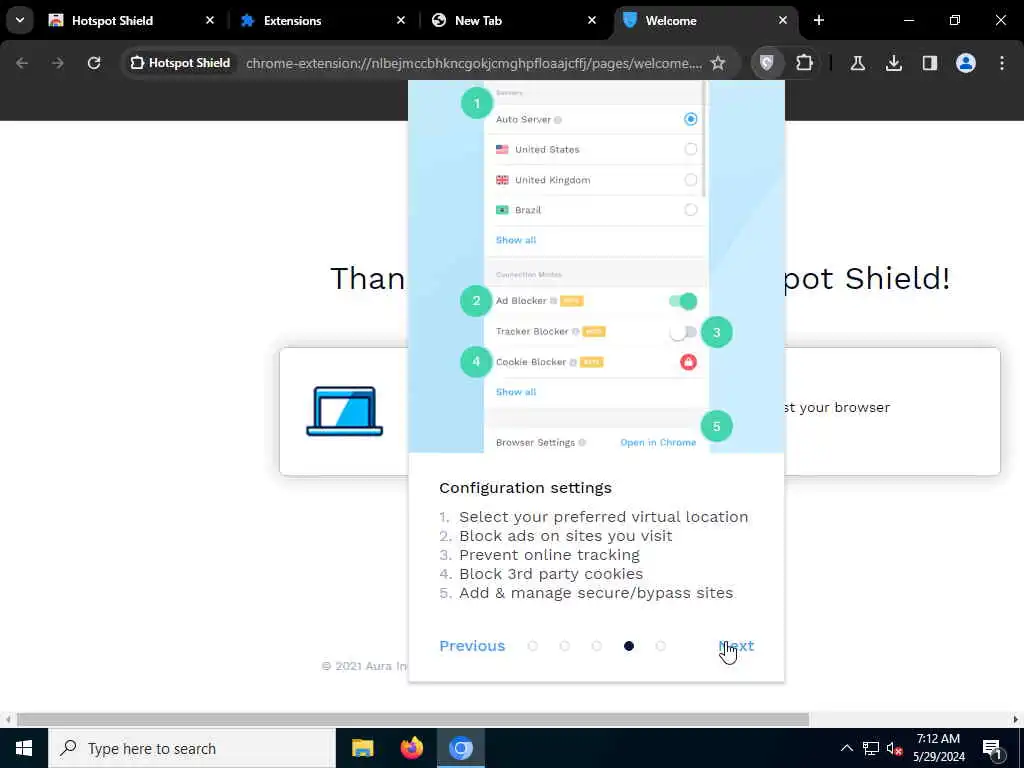Open the Extensions puzzle icon menu
This screenshot has width=1024, height=768.
(804, 63)
